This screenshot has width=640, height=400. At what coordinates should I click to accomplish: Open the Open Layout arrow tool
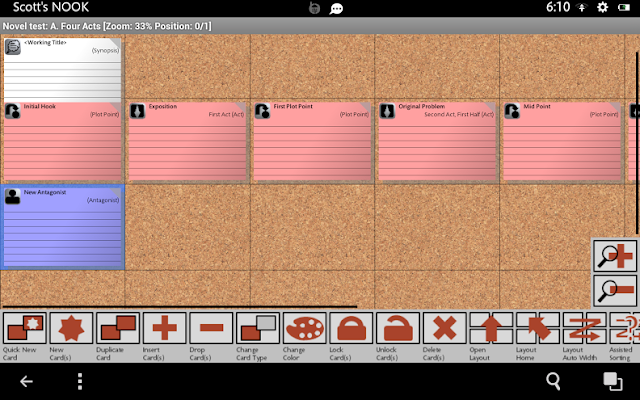[491, 328]
